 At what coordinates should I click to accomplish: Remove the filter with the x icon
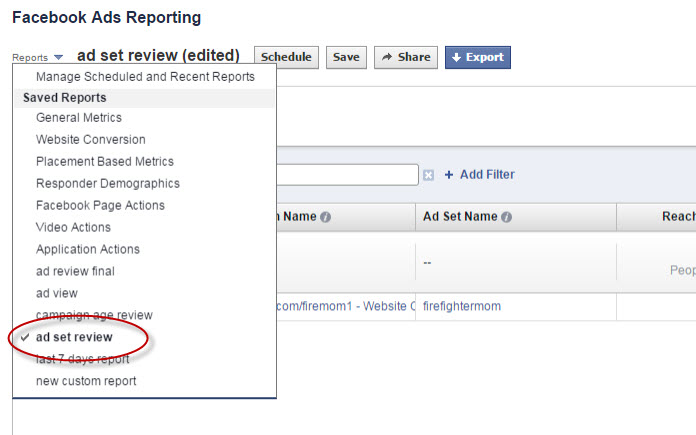pos(428,175)
